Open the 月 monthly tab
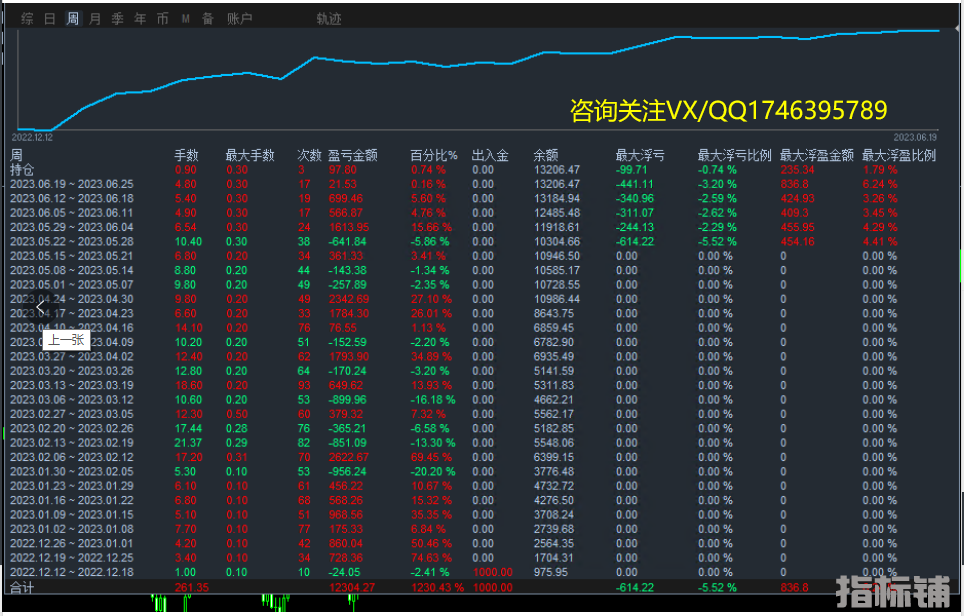964x616 pixels. click(95, 19)
